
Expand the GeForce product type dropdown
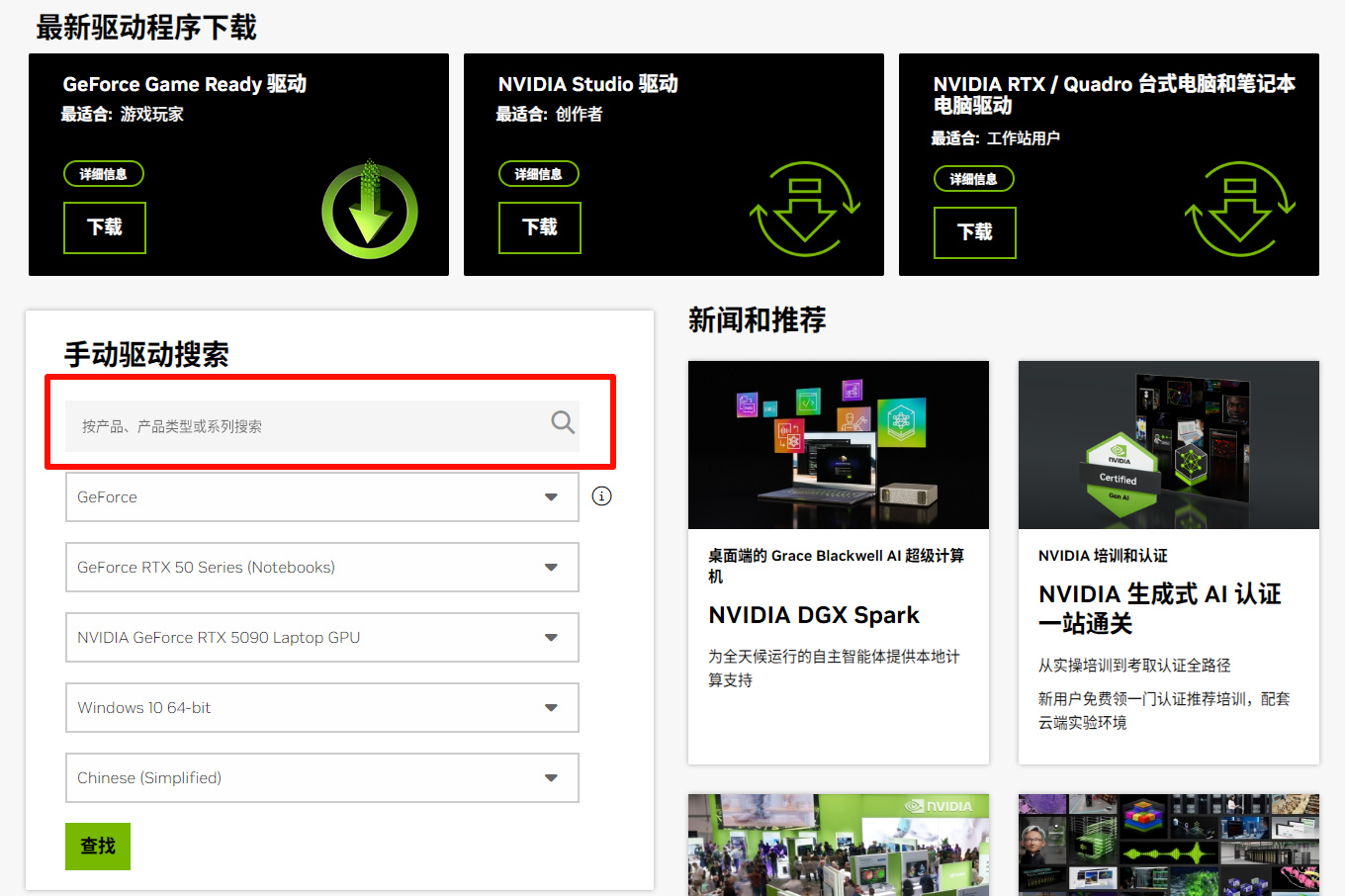322,496
